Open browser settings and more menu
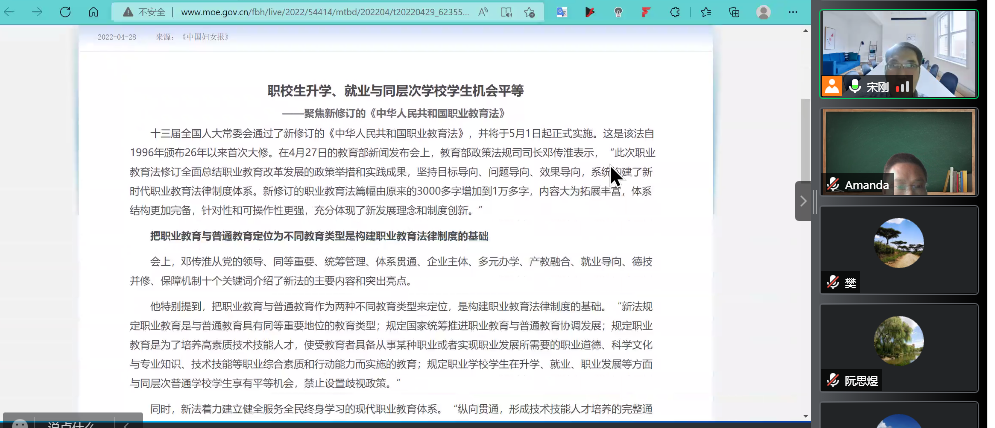The image size is (995, 428). click(794, 12)
